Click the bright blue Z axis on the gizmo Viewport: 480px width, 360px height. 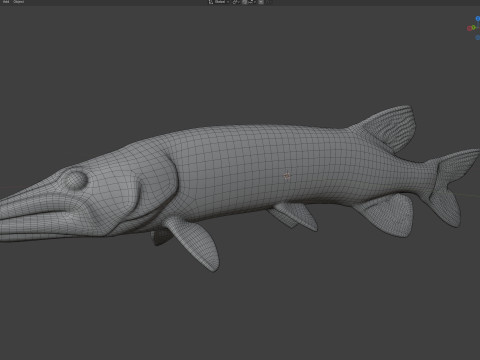coord(478,19)
